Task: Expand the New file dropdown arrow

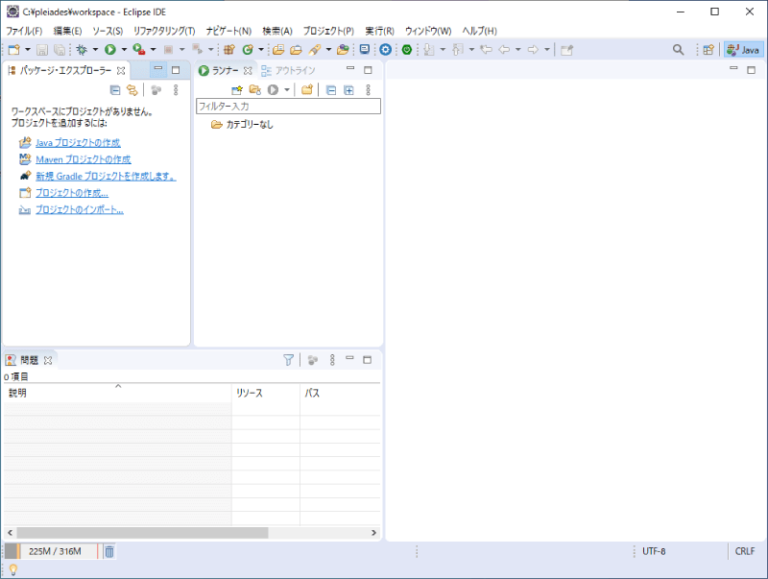Action: click(28, 49)
